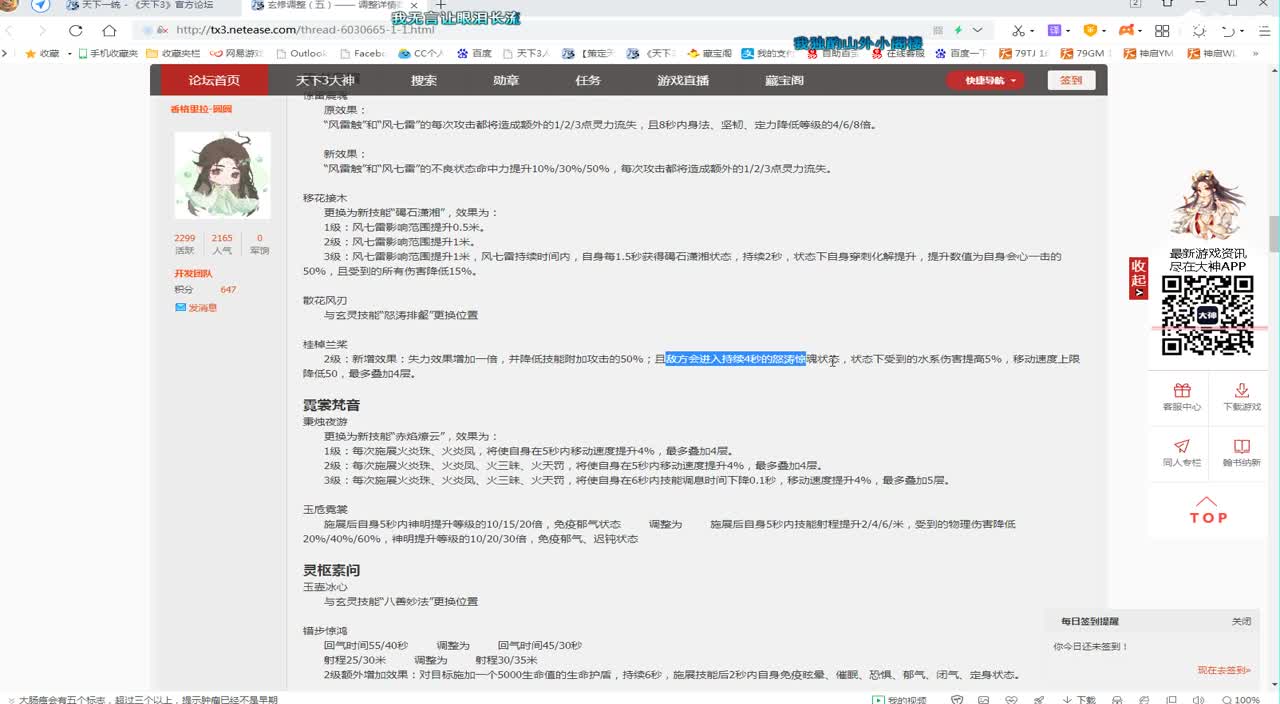Open the 论坛首页 nav tab
Viewport: 1280px width, 704px height.
214,80
